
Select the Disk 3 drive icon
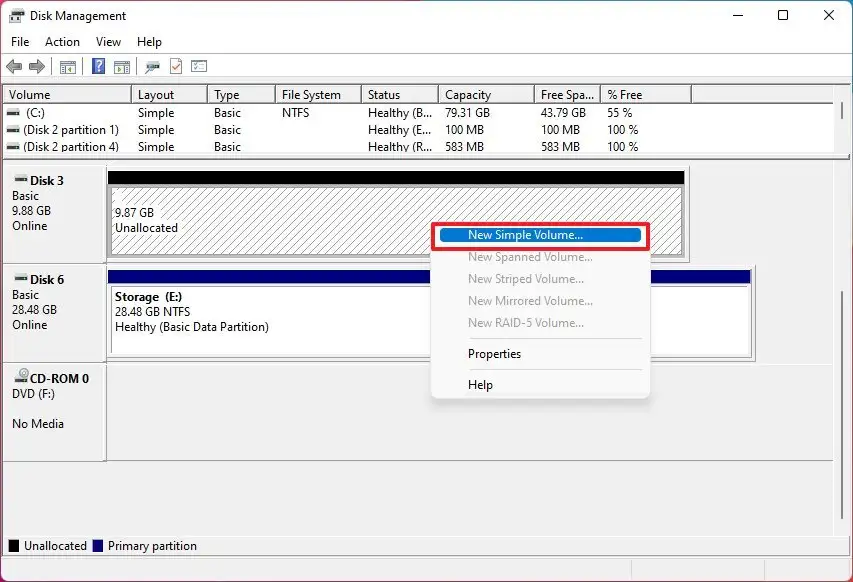coord(22,180)
